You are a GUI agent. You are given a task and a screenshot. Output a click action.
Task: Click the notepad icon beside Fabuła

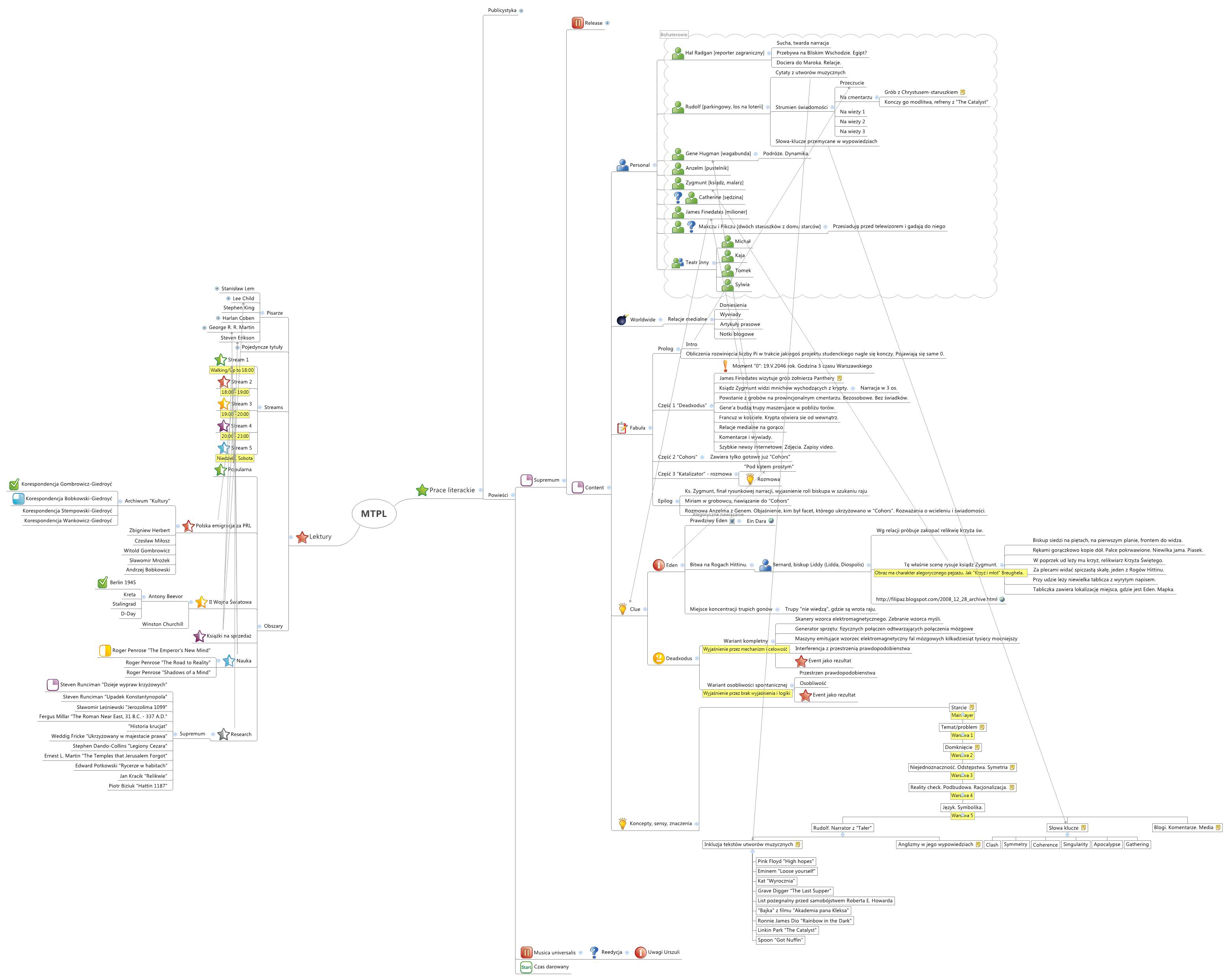[622, 427]
